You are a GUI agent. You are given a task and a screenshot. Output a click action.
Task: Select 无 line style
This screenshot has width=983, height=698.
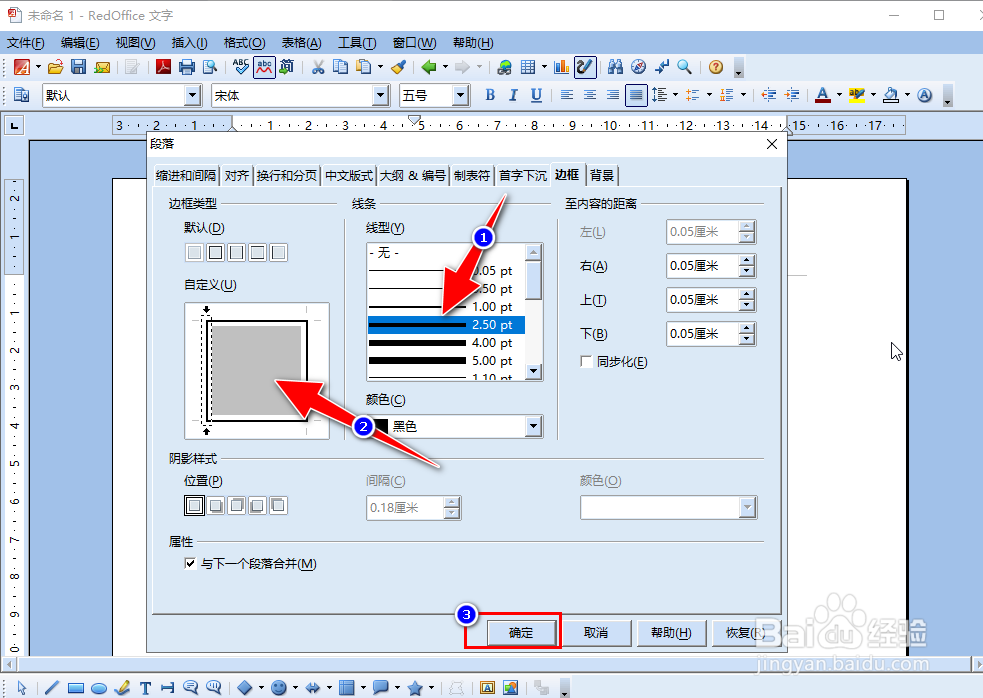coord(446,253)
